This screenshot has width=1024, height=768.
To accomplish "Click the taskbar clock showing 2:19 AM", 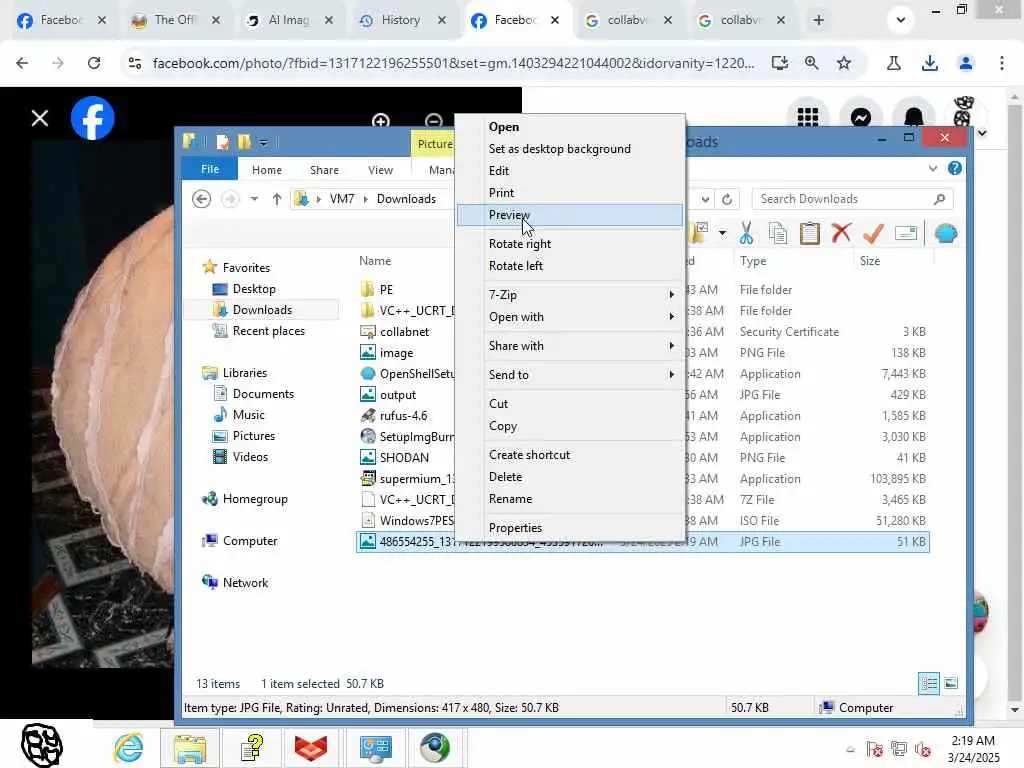I will (973, 749).
